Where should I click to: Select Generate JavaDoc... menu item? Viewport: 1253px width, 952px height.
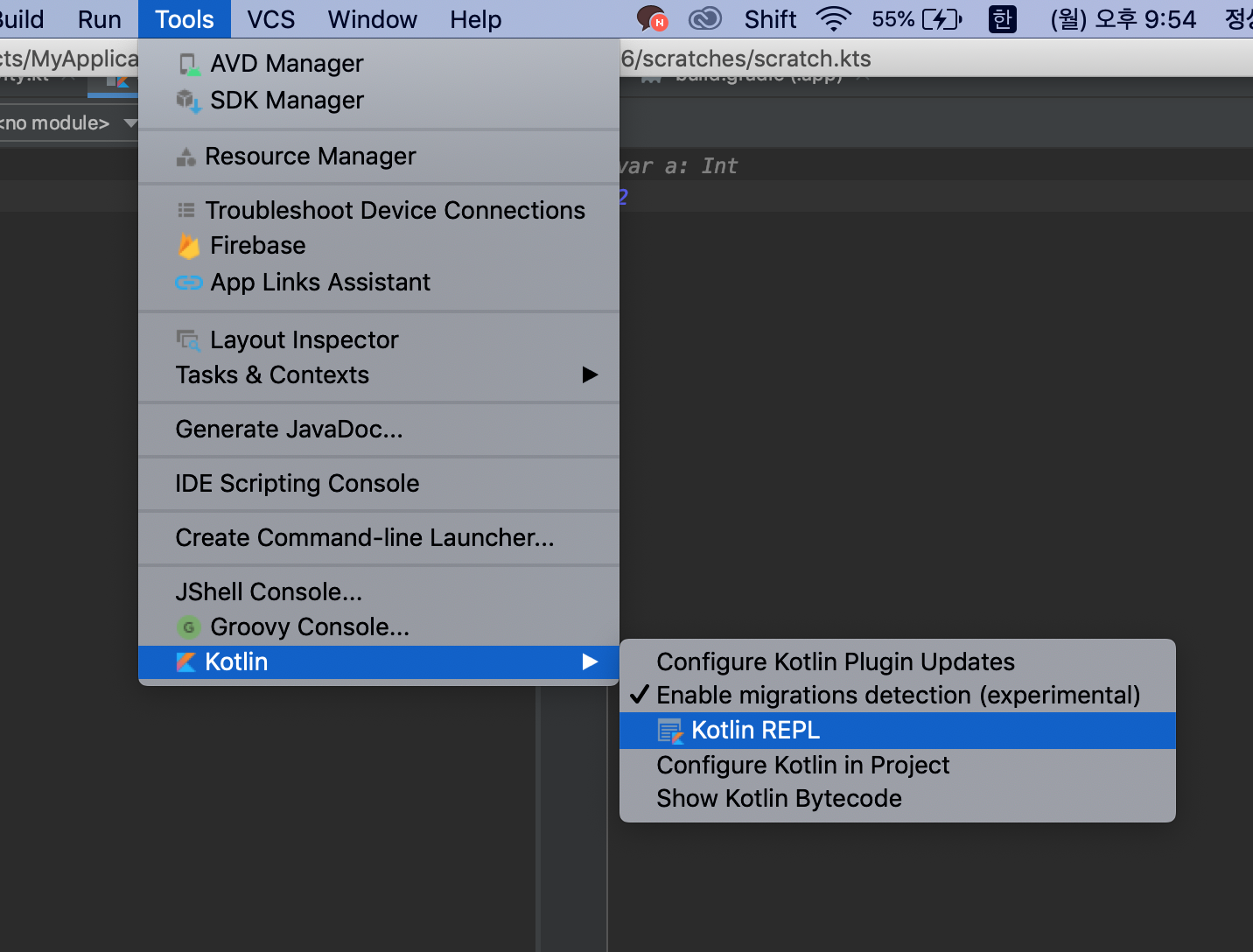click(x=379, y=430)
